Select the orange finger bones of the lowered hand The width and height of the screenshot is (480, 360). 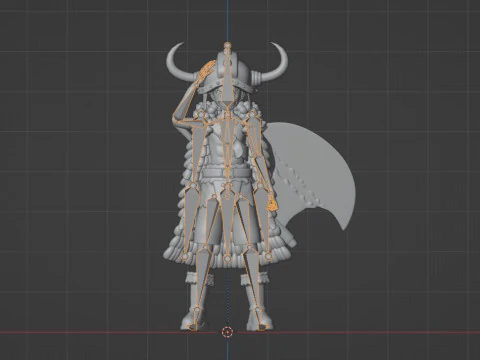click(272, 204)
